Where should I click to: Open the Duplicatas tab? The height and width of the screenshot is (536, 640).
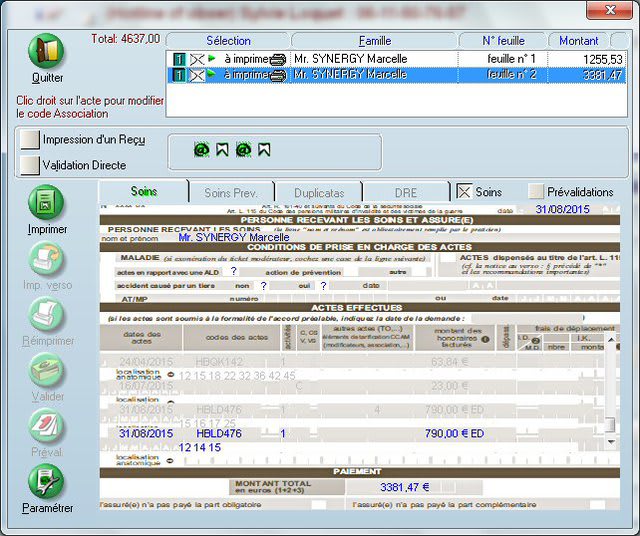[319, 192]
